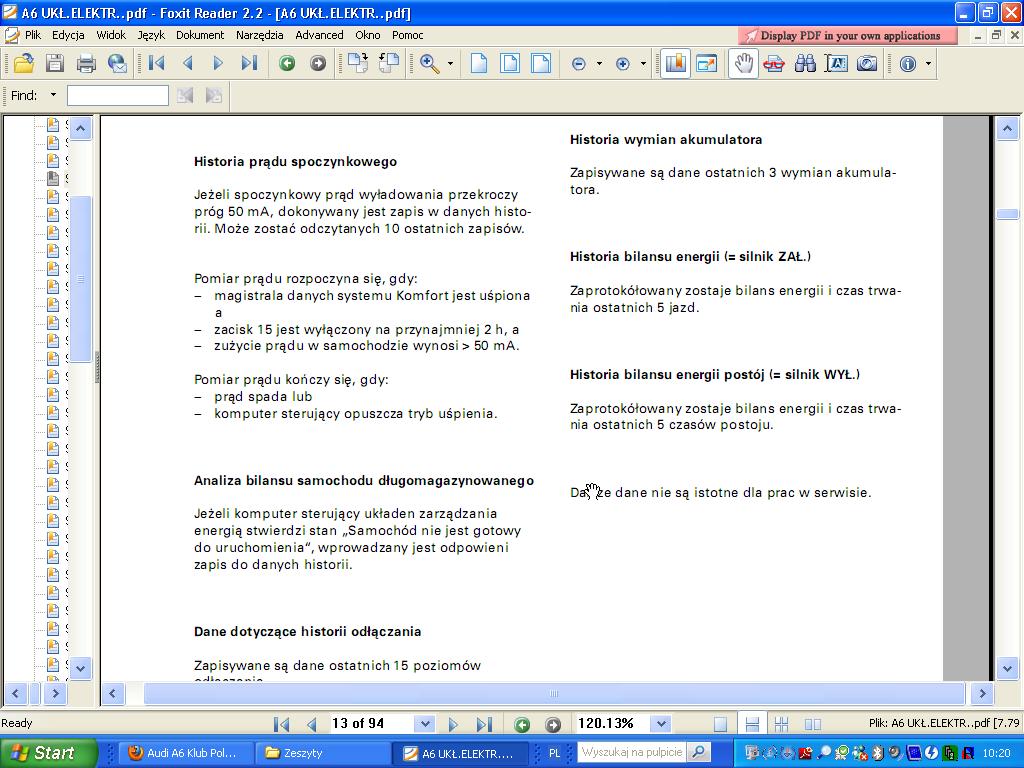Open the Język menu
Image resolution: width=1024 pixels, height=768 pixels.
pyautogui.click(x=151, y=35)
